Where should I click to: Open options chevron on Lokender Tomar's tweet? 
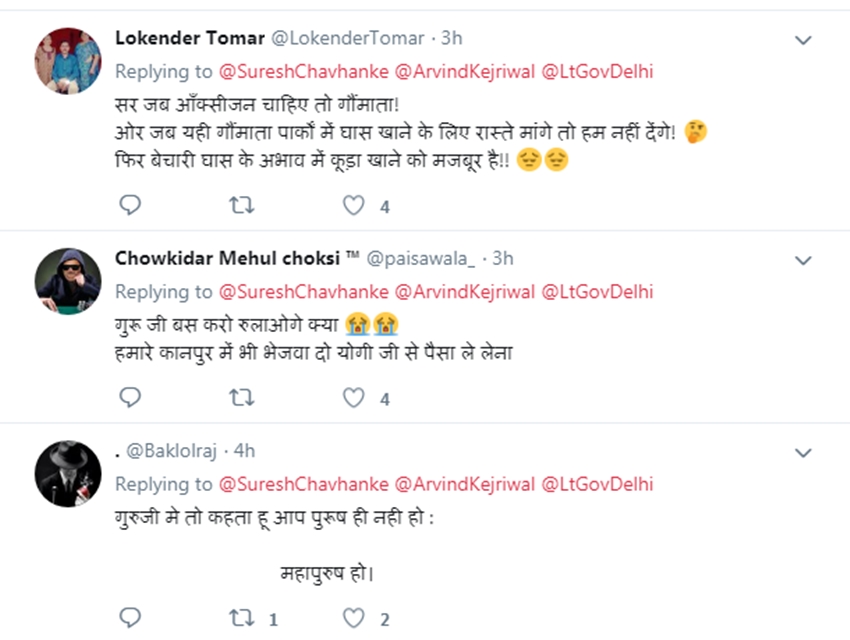click(x=802, y=40)
